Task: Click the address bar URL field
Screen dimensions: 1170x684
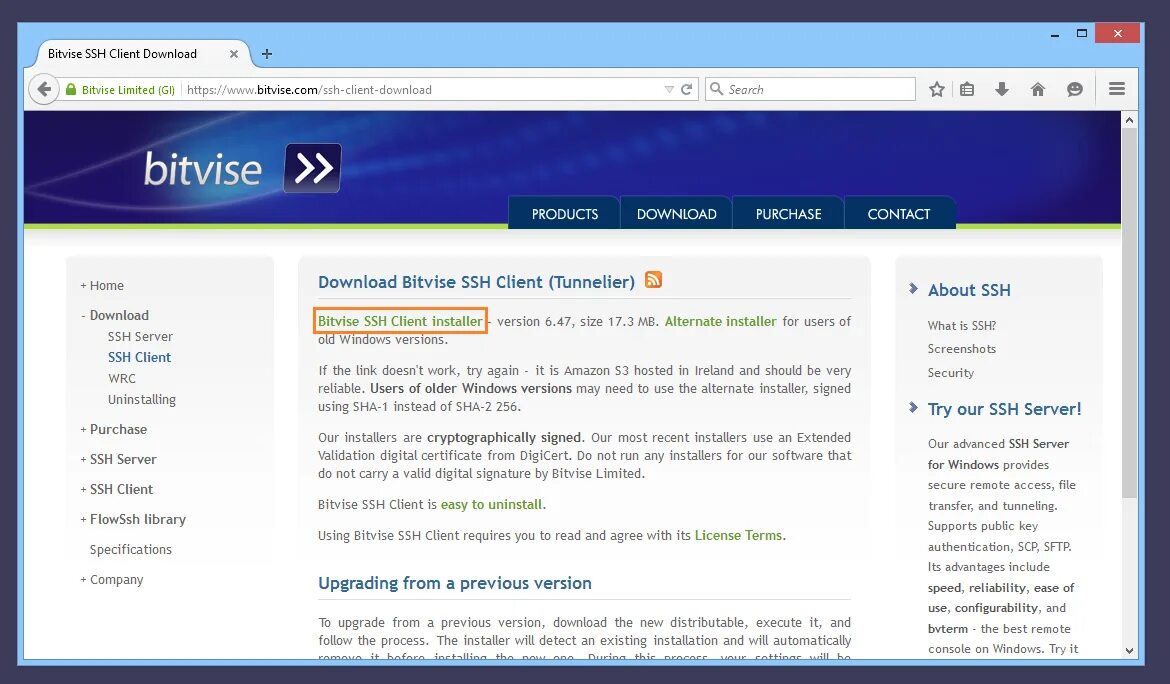Action: click(422, 90)
